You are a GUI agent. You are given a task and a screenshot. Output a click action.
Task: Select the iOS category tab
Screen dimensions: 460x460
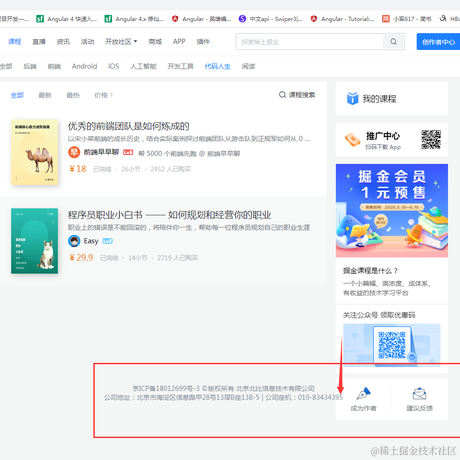[x=114, y=66]
